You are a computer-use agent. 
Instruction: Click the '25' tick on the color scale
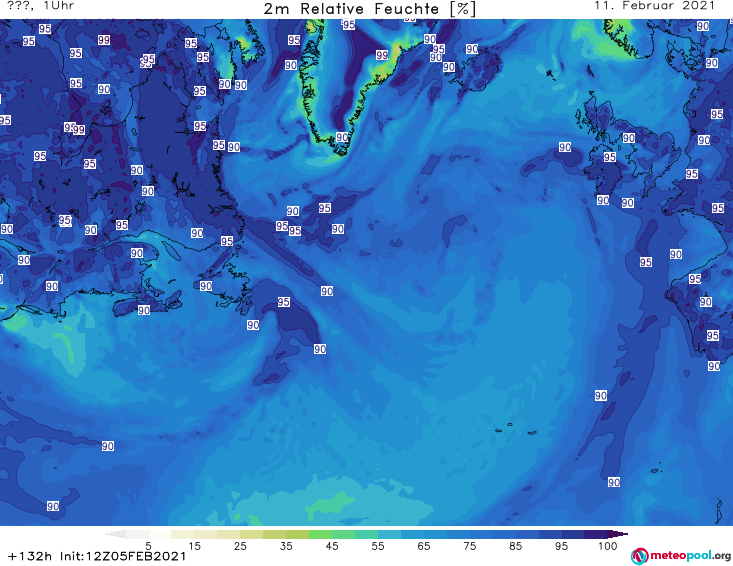tap(240, 546)
